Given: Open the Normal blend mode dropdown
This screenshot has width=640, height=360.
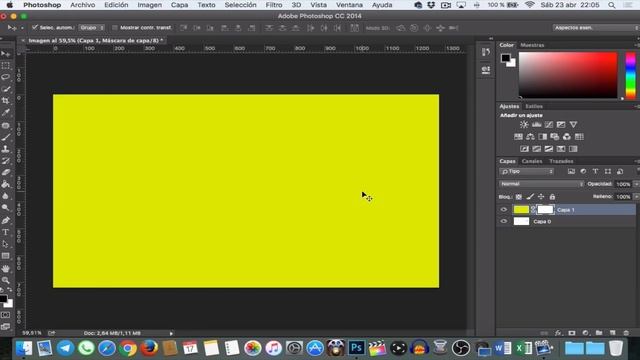Looking at the screenshot, I should (x=541, y=184).
